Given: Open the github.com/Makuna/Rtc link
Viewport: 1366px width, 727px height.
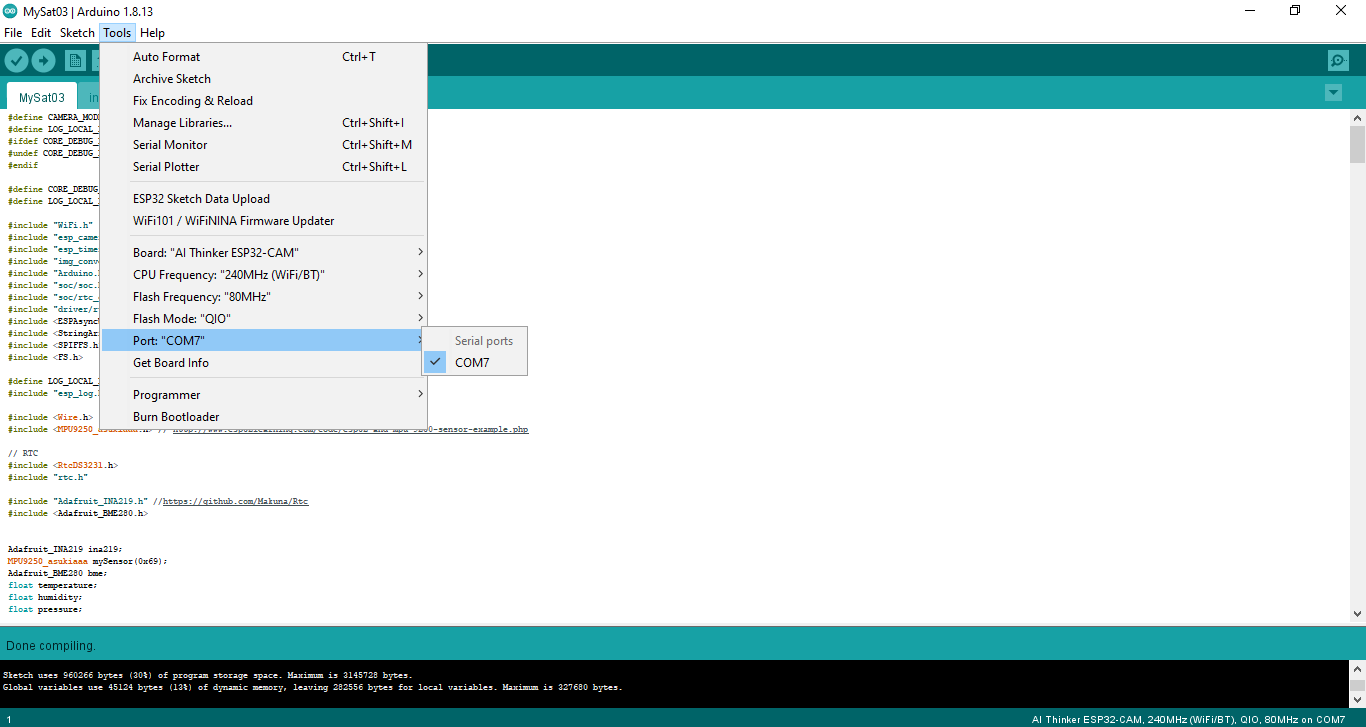Looking at the screenshot, I should (x=235, y=501).
